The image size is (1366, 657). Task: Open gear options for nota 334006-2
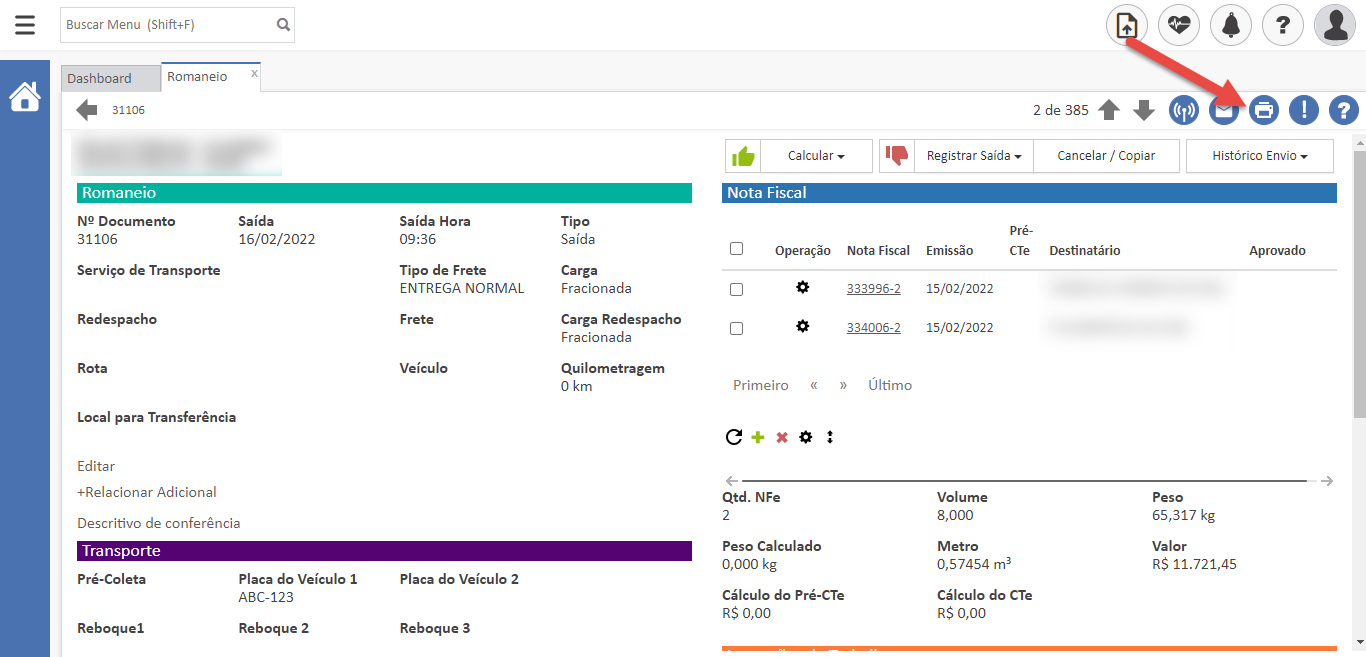(x=802, y=326)
